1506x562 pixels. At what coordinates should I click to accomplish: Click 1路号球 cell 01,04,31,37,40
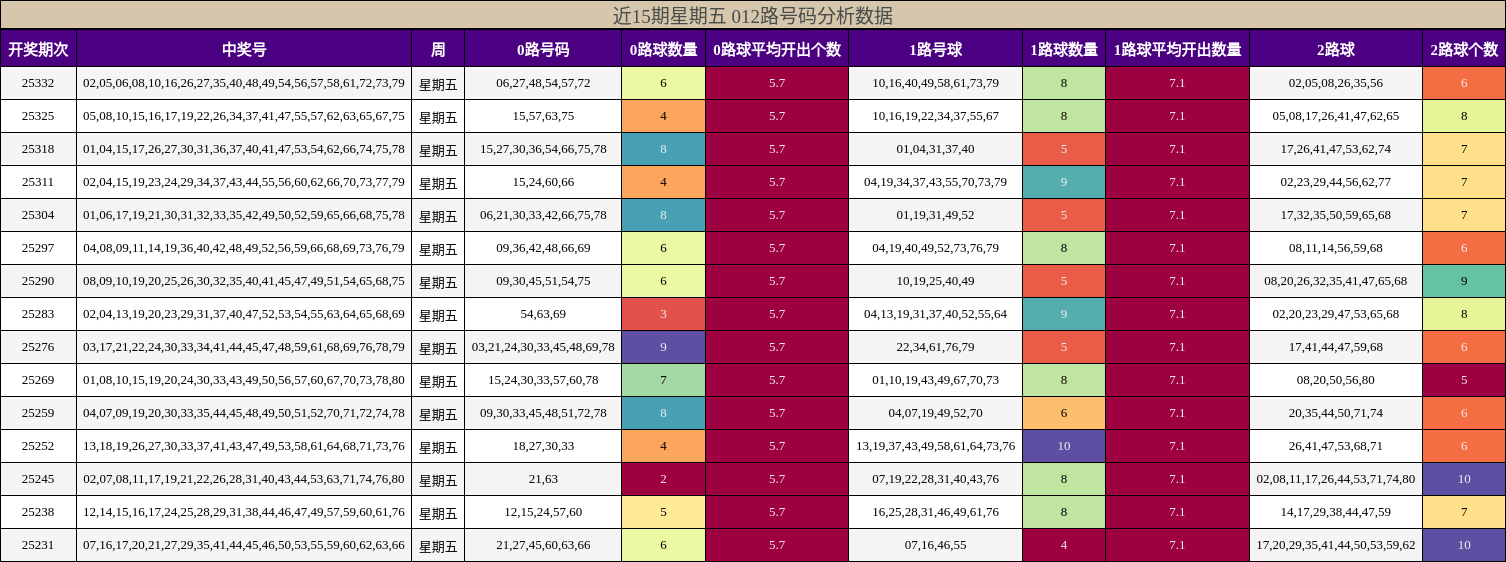[935, 149]
